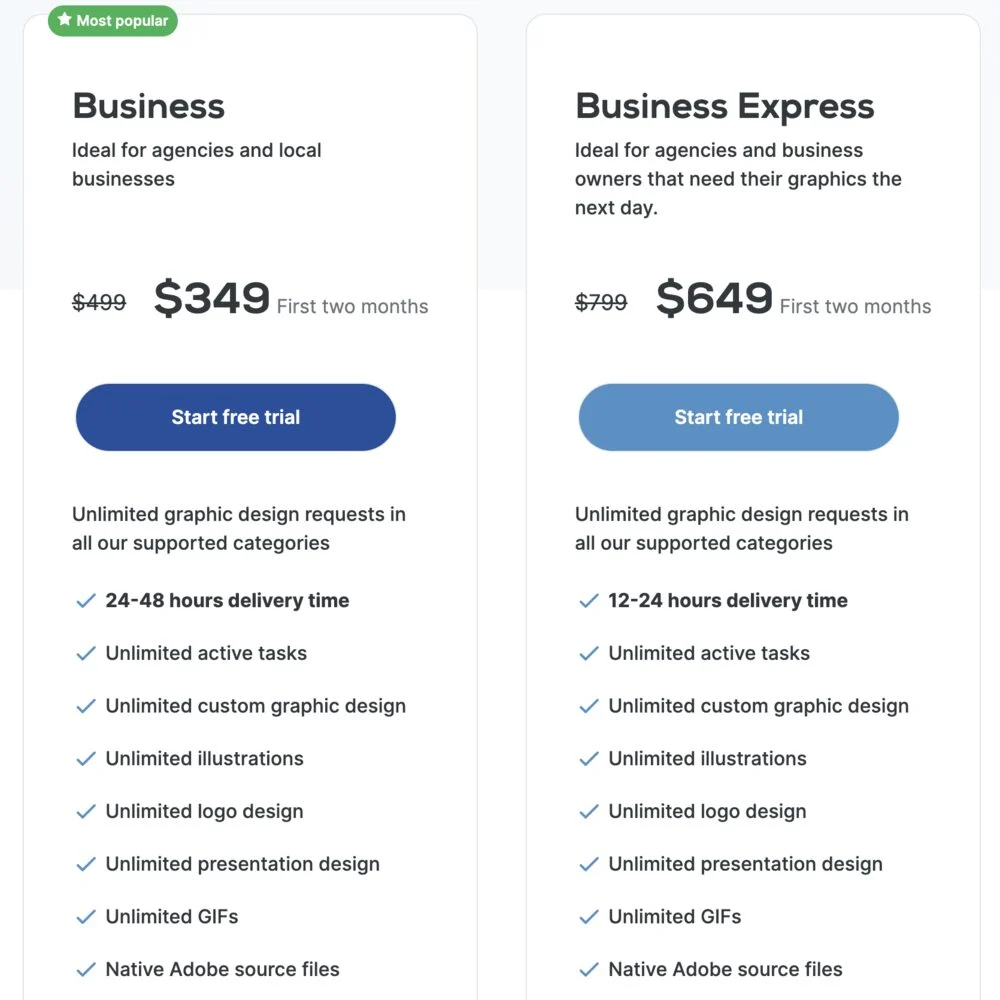
Task: Click the Most popular badge
Action: (x=113, y=21)
